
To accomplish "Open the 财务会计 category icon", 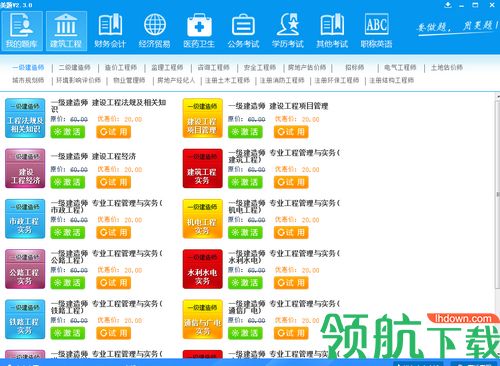I will pos(110,31).
